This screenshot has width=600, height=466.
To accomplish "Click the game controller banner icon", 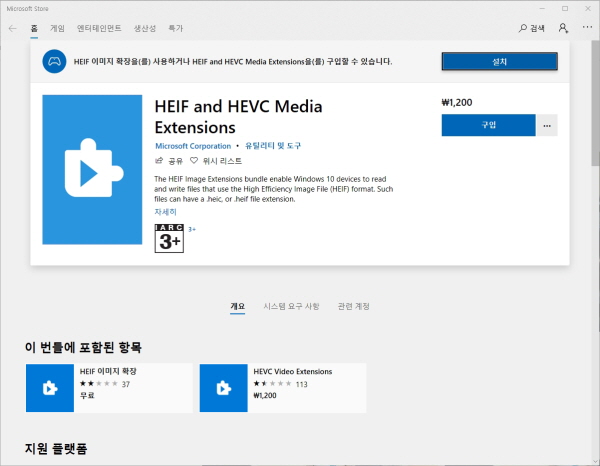I will 54,61.
